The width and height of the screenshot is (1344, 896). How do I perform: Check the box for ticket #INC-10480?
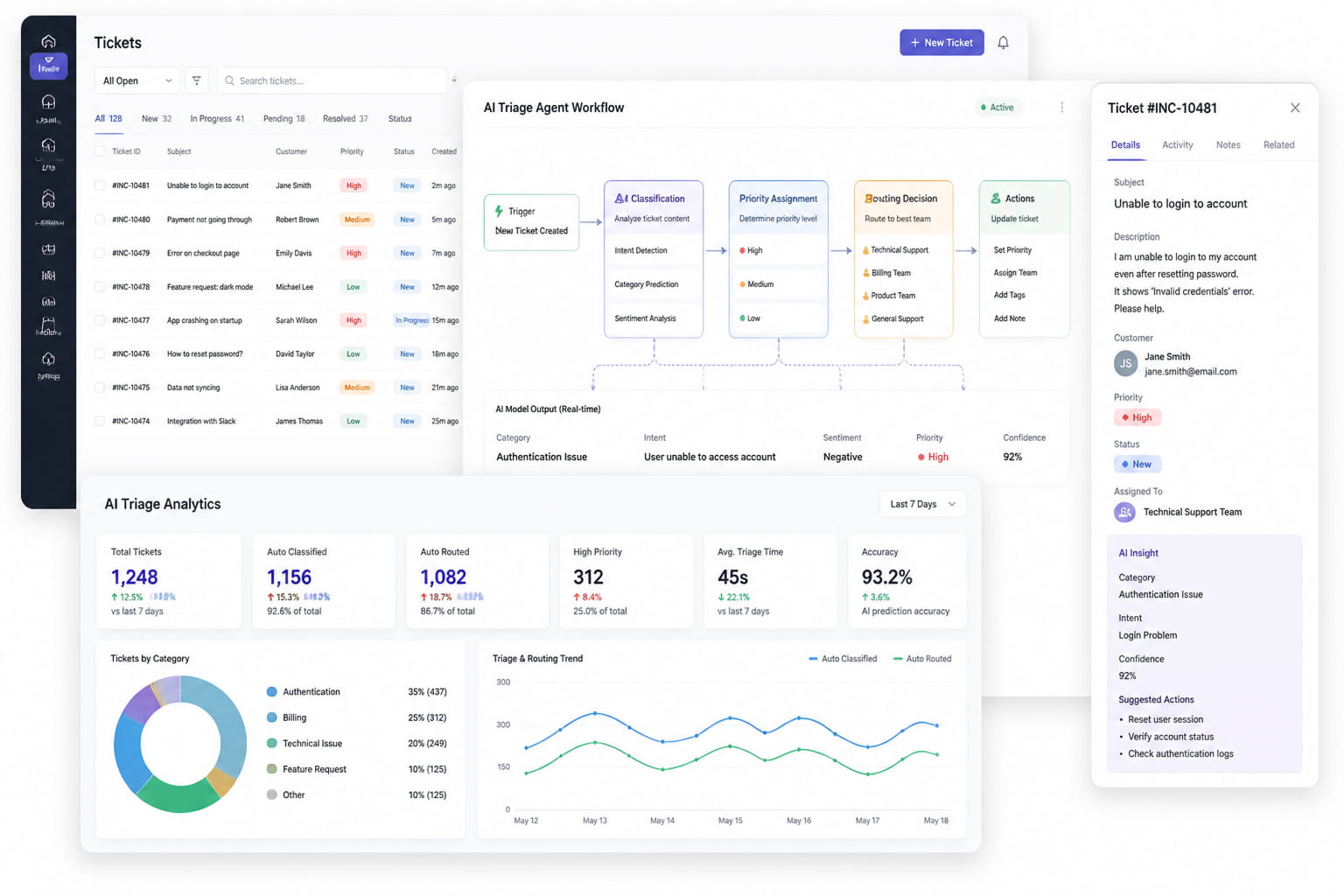(x=99, y=220)
